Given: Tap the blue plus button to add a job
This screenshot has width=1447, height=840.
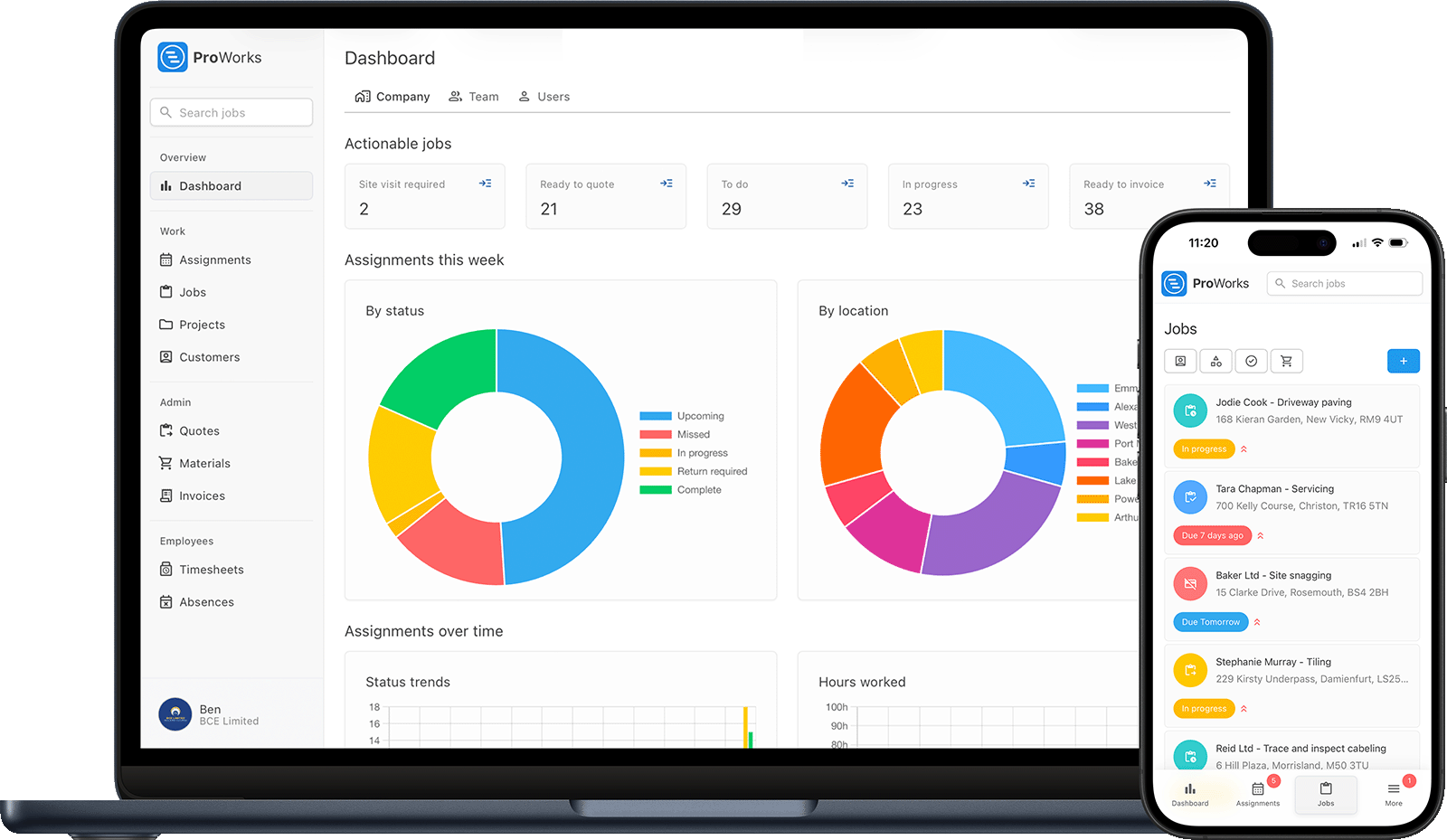Looking at the screenshot, I should point(1403,361).
